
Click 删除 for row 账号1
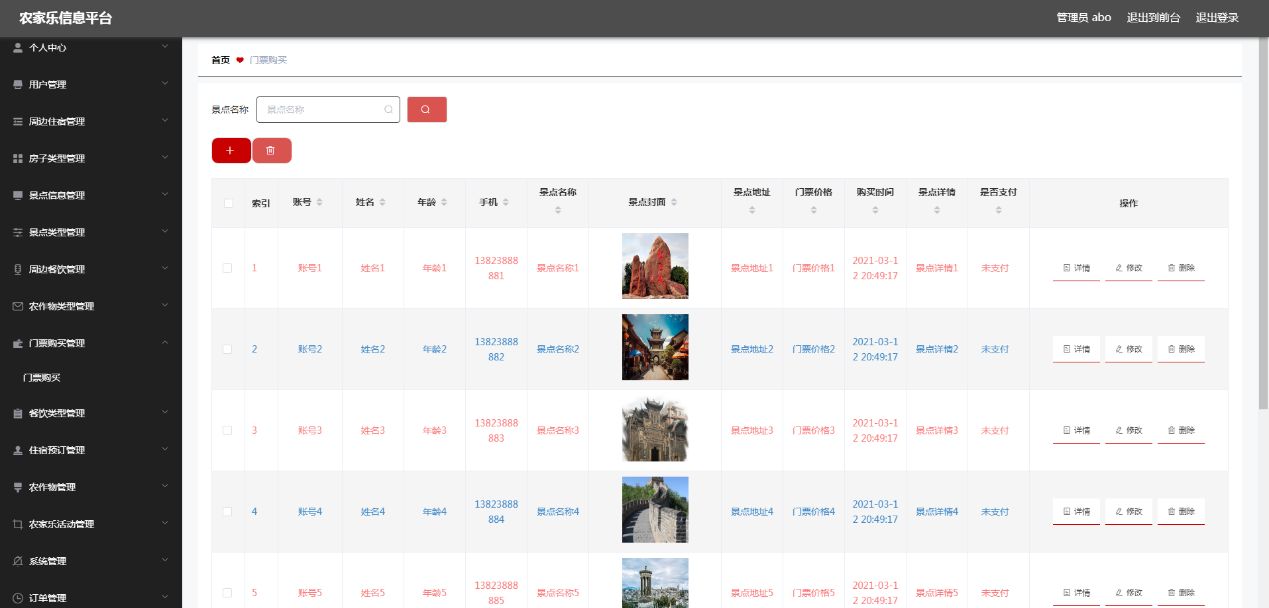coord(1181,268)
